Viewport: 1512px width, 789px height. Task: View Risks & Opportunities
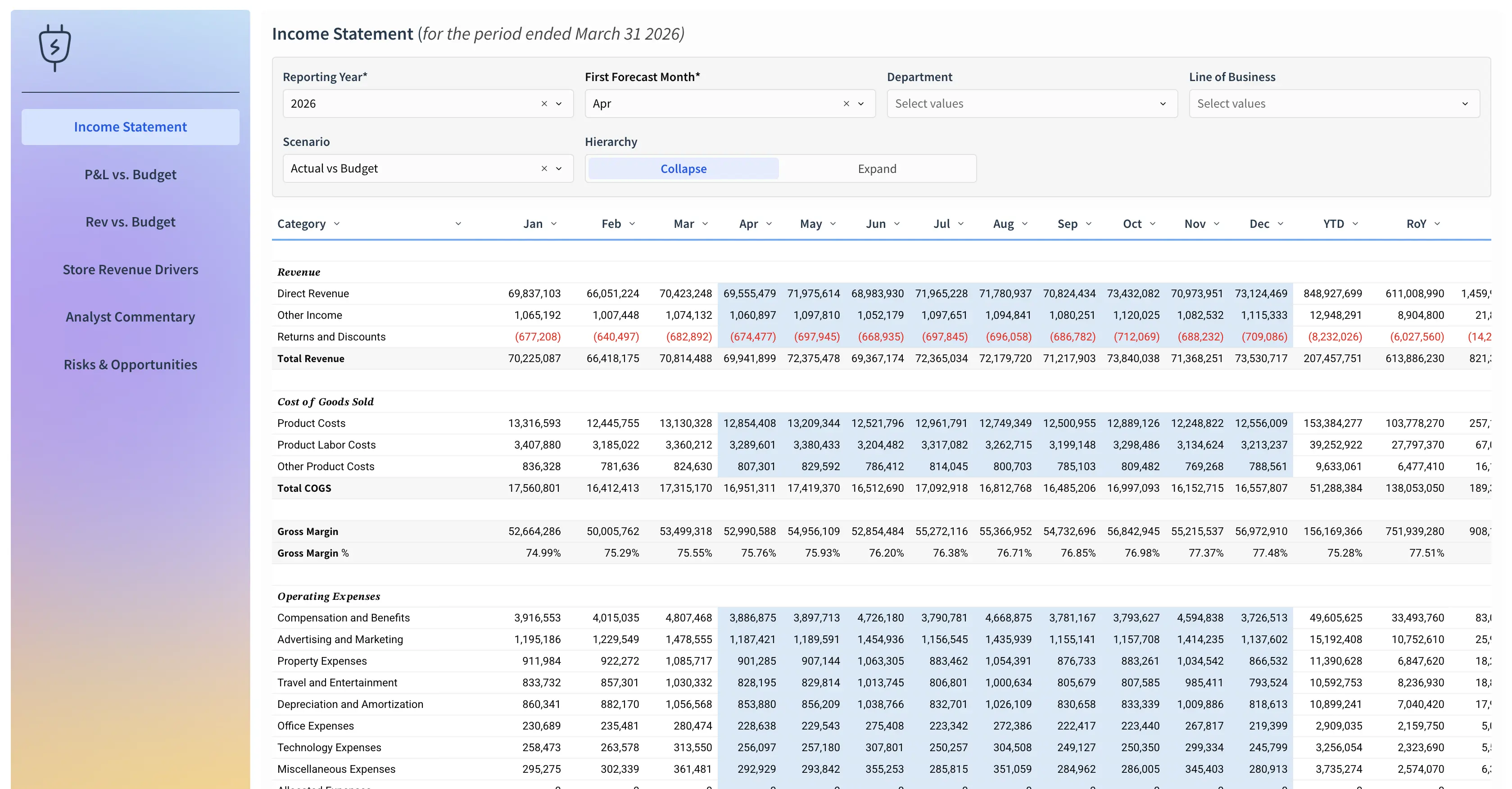[x=130, y=364]
